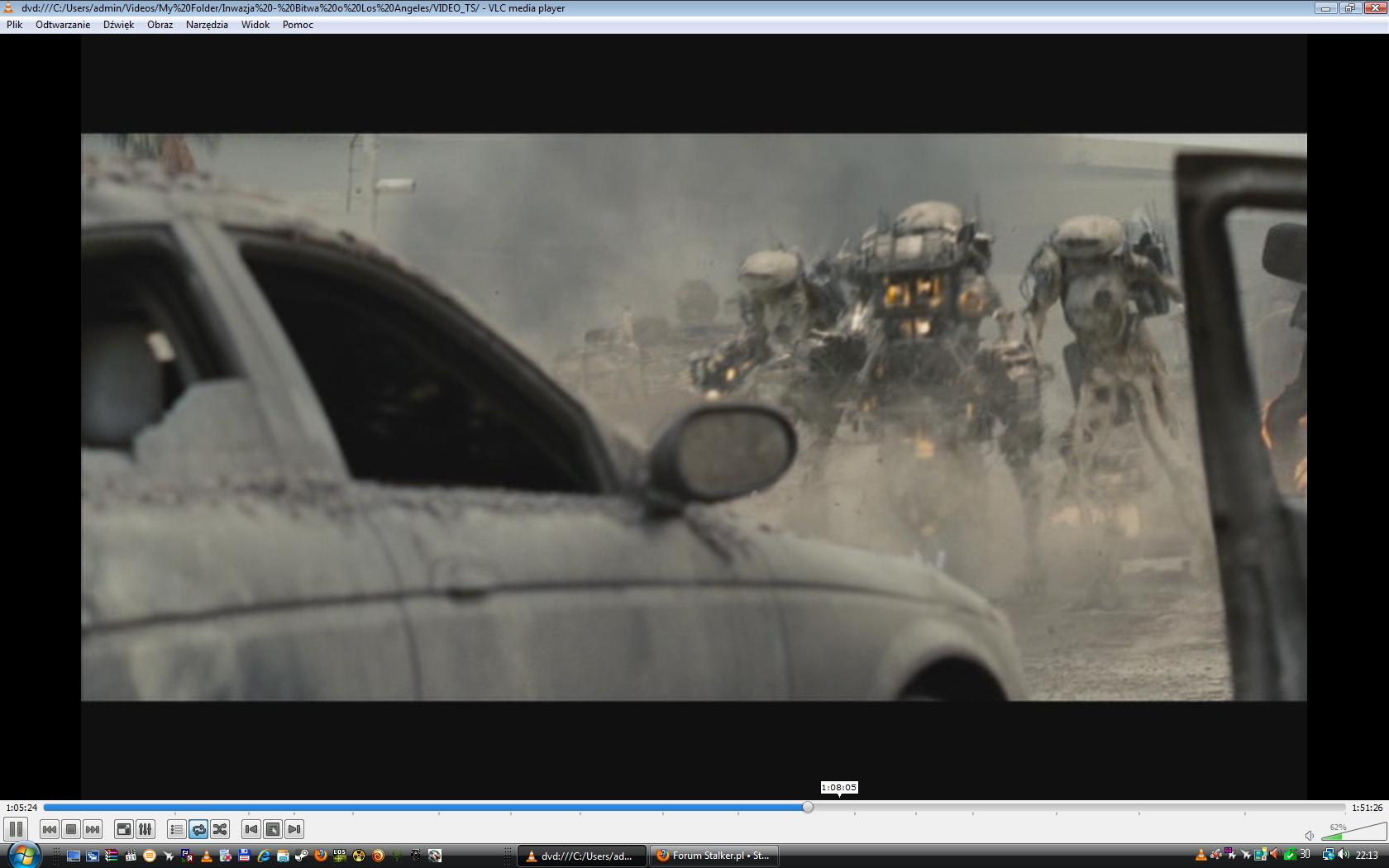Toggle shuffle random playback

pyautogui.click(x=220, y=829)
